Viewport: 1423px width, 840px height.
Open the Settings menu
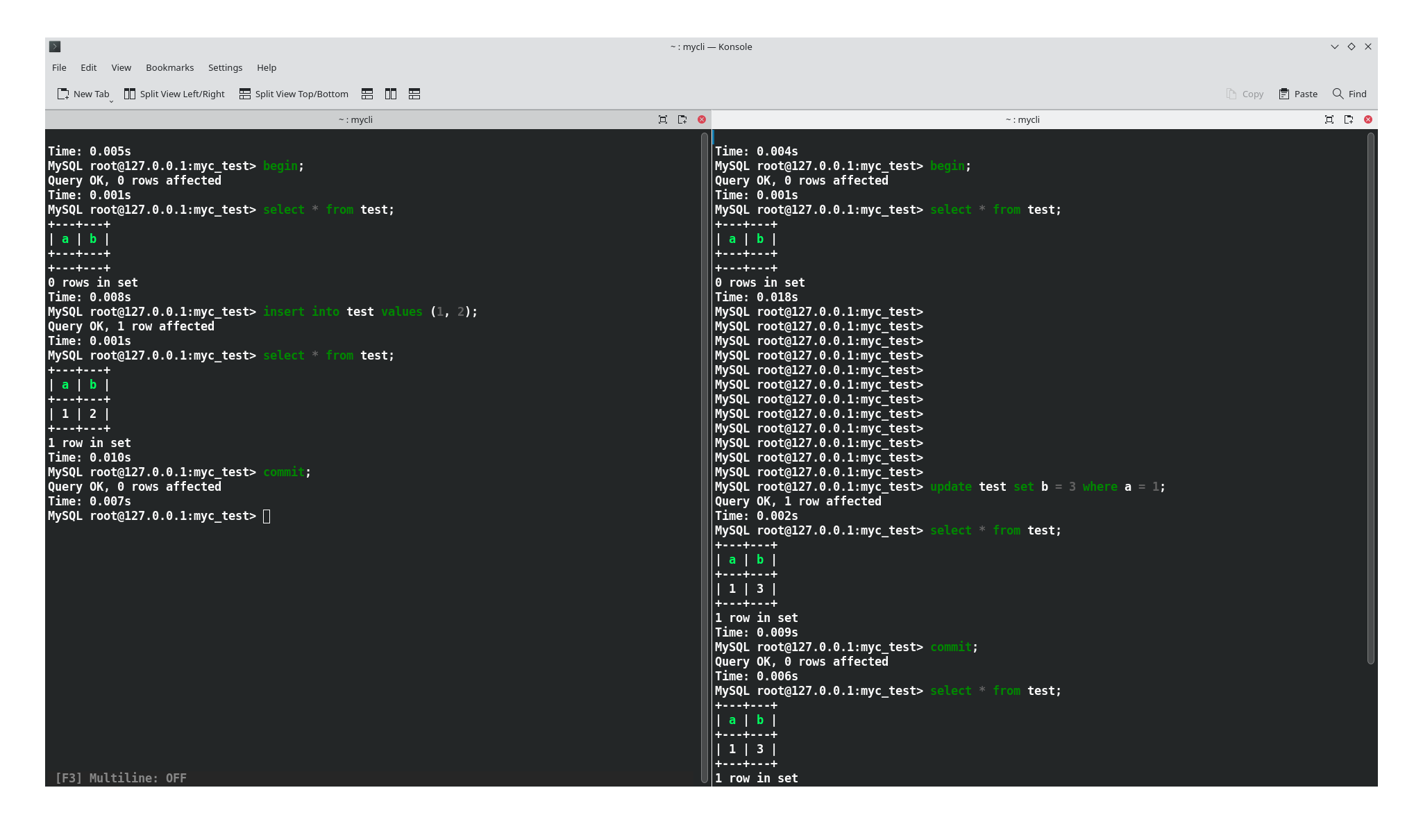225,67
